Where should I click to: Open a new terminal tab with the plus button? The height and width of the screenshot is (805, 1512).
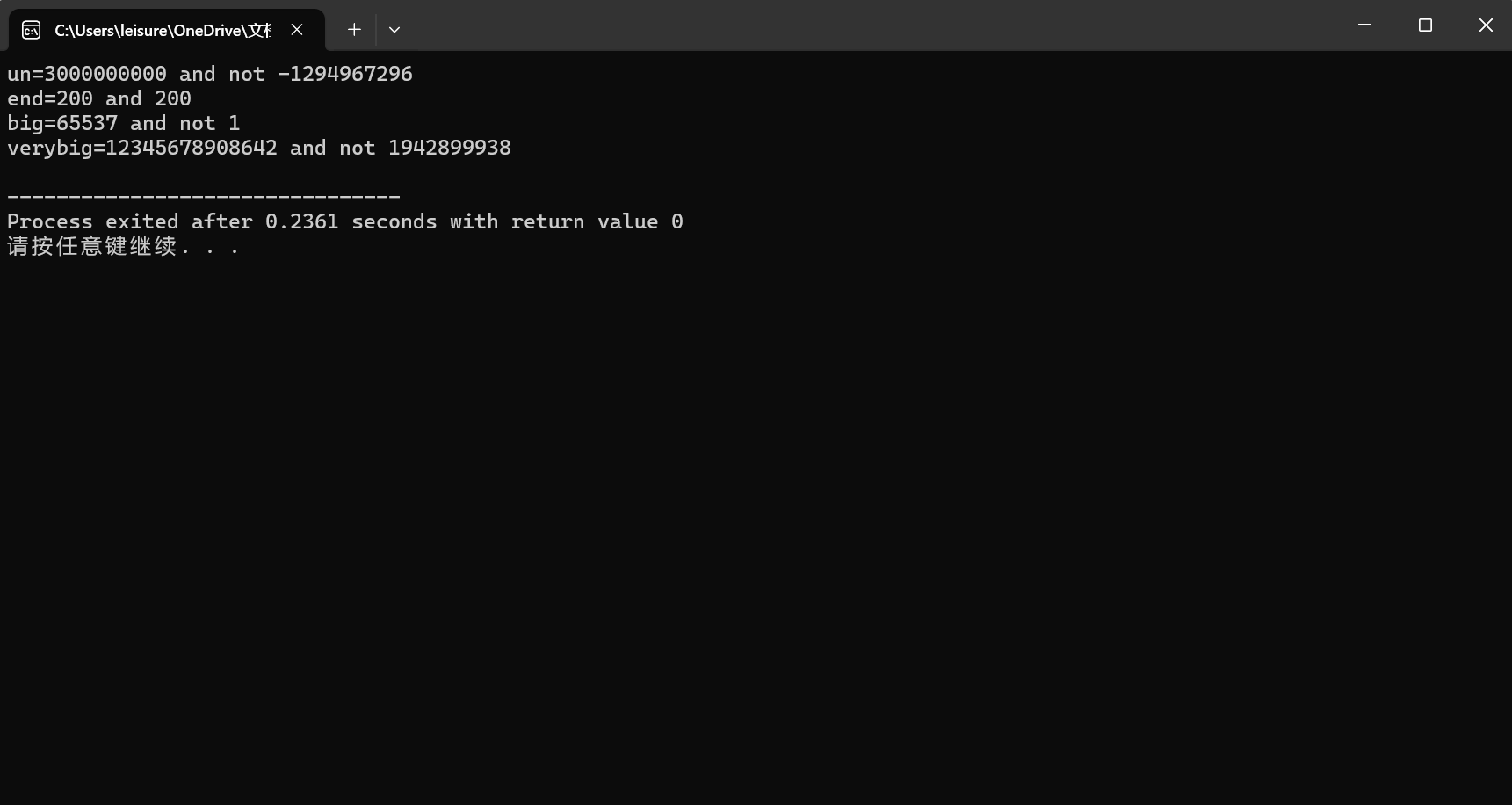(353, 29)
